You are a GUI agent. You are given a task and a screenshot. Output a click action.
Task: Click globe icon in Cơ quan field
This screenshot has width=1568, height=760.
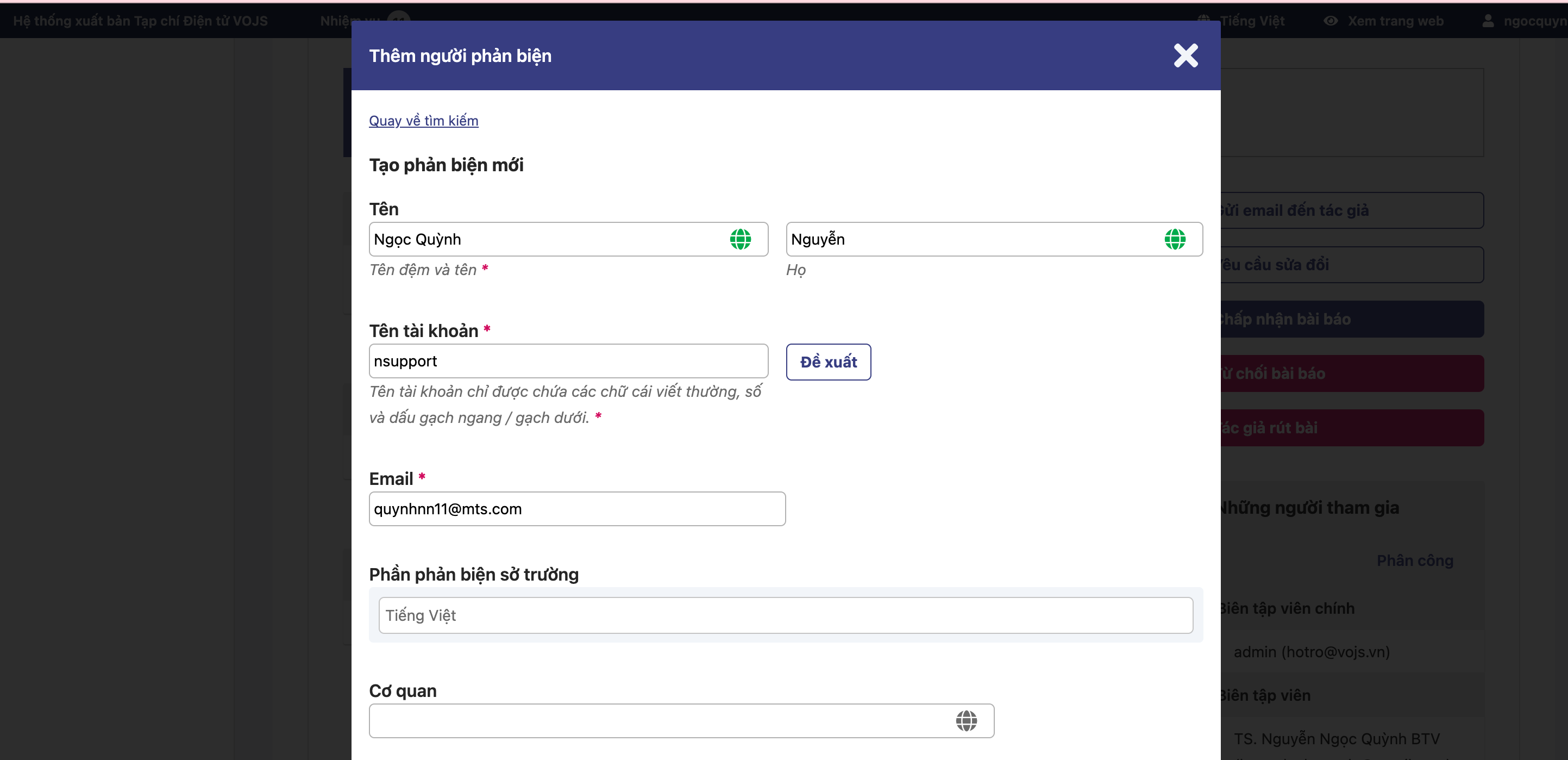click(x=966, y=721)
